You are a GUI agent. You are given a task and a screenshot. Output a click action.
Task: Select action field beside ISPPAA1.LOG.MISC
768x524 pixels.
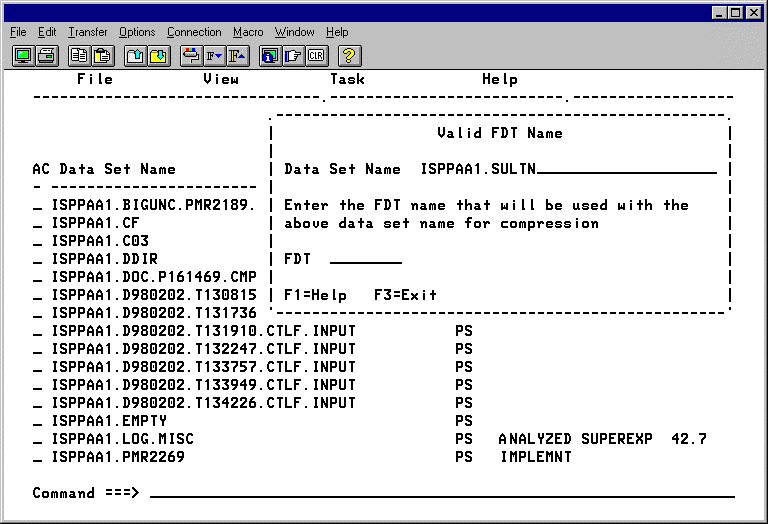[38, 440]
